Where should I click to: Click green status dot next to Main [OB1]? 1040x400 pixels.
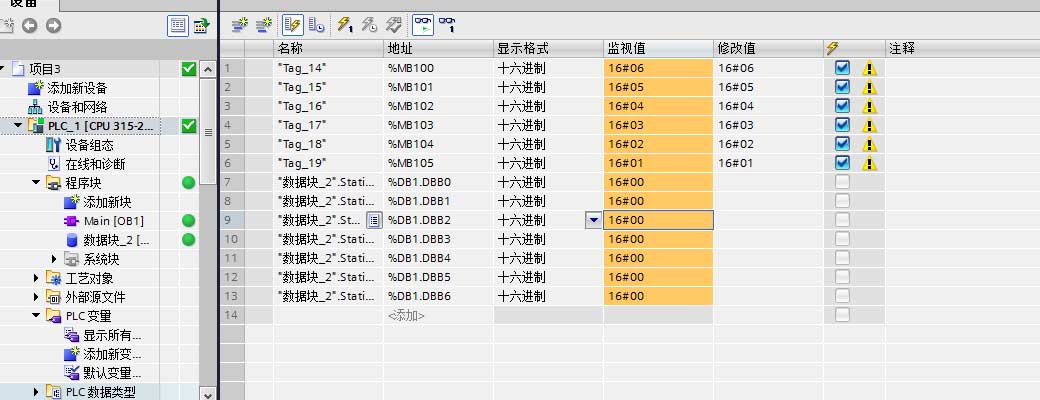189,221
